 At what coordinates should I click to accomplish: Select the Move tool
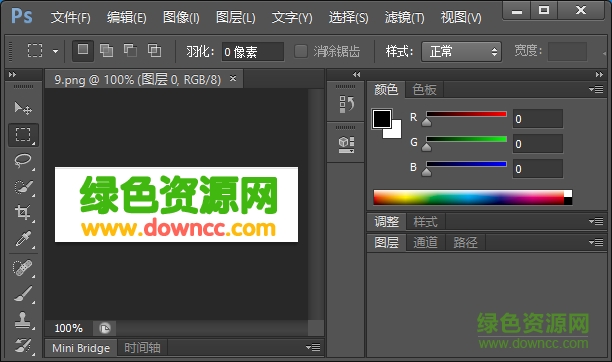[23, 108]
